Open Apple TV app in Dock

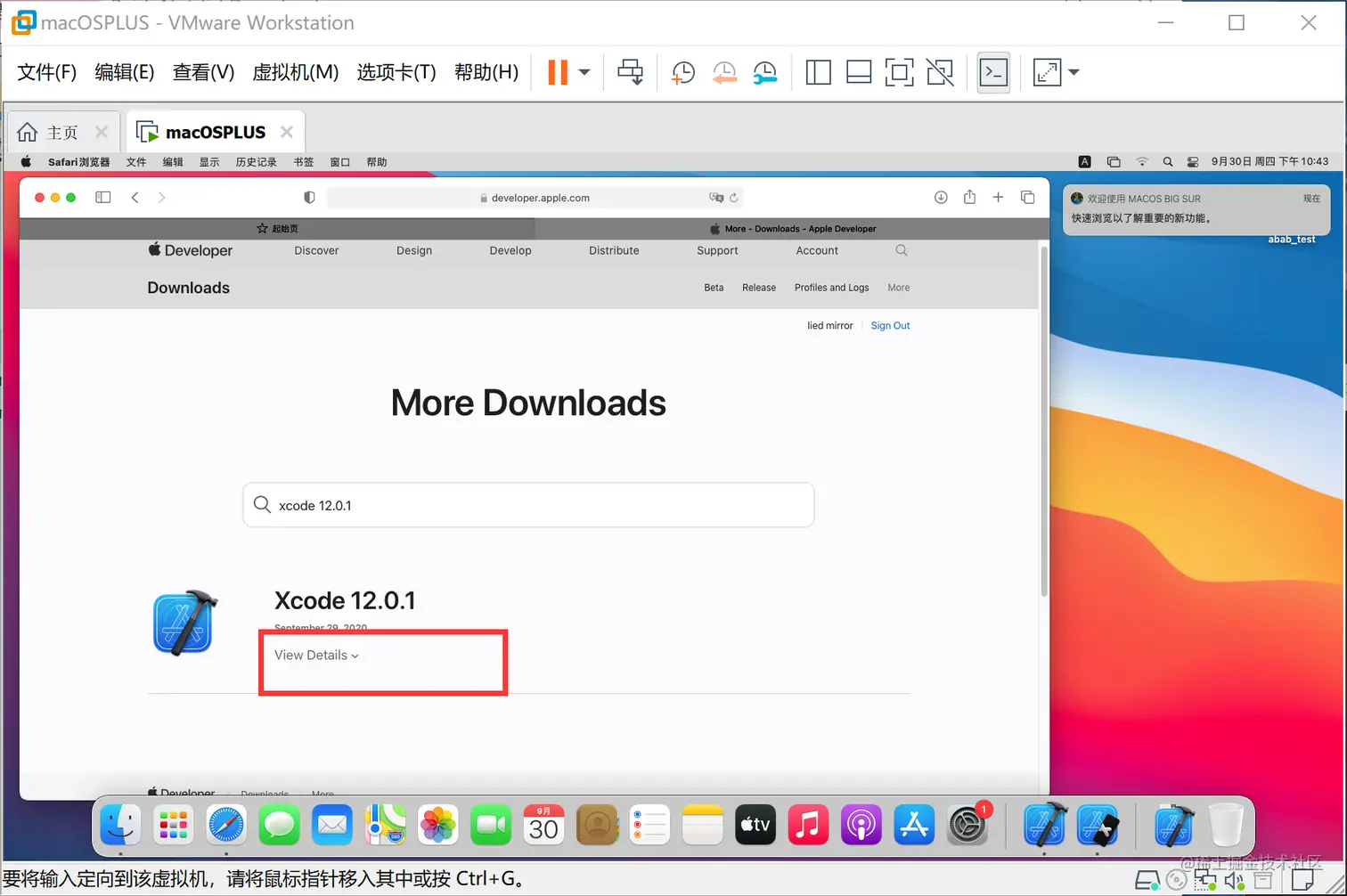[755, 825]
